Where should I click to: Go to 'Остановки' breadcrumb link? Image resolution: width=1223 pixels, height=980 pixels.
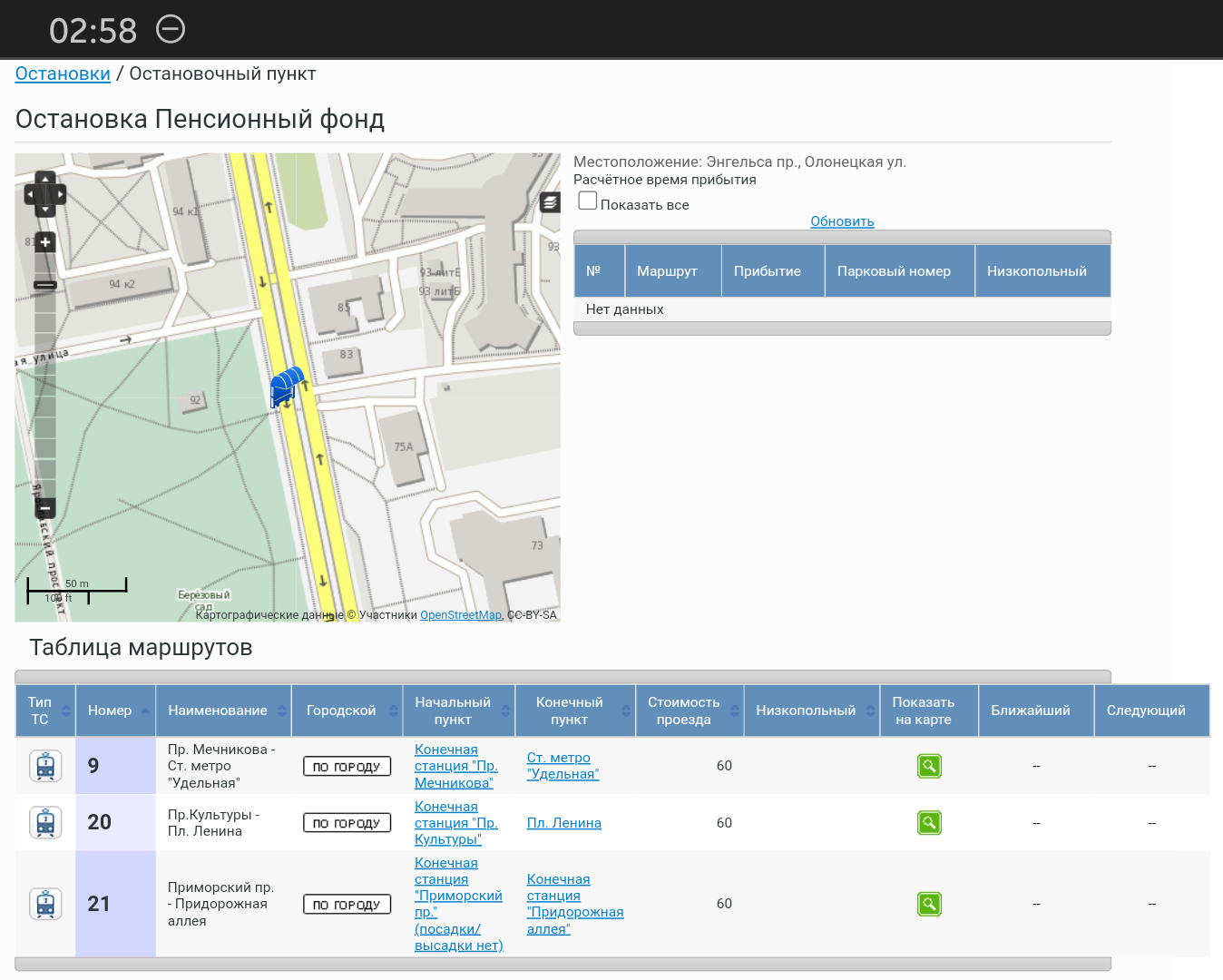(x=63, y=74)
